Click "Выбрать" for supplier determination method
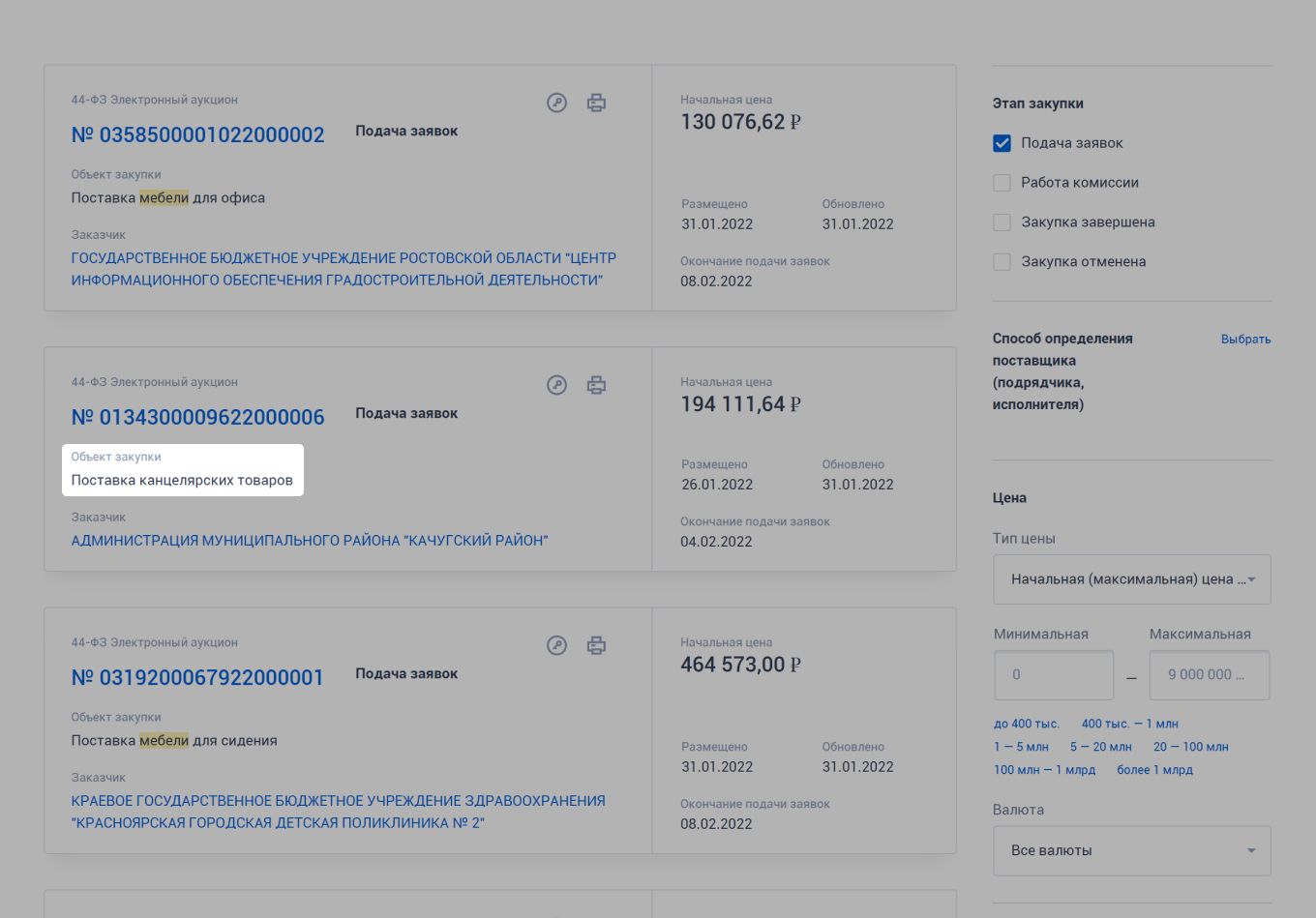The height and width of the screenshot is (918, 1316). 1245,340
